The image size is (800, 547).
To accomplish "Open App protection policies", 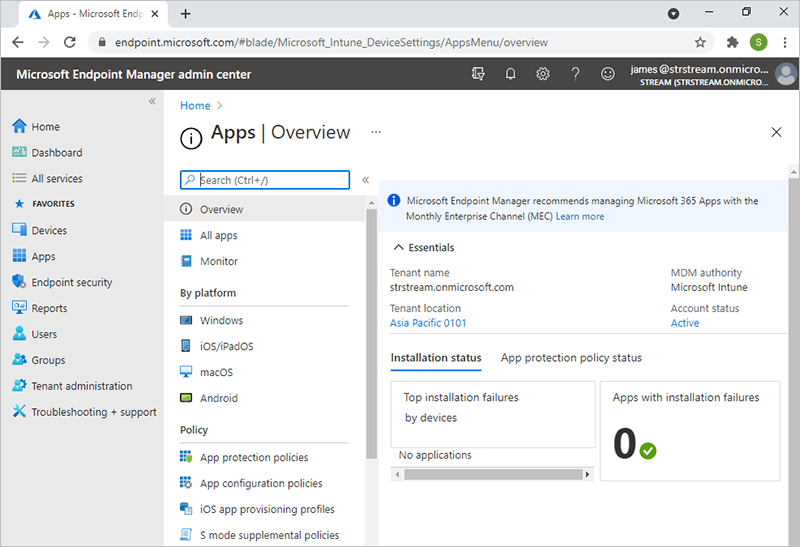I will (254, 457).
